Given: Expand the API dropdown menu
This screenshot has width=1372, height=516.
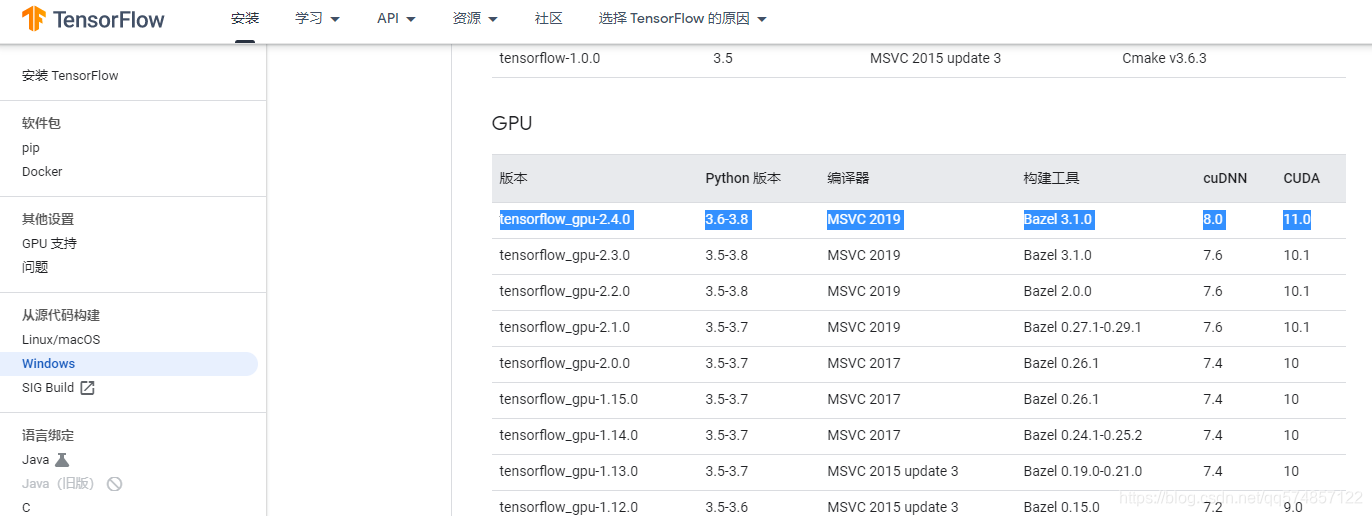Looking at the screenshot, I should [396, 19].
